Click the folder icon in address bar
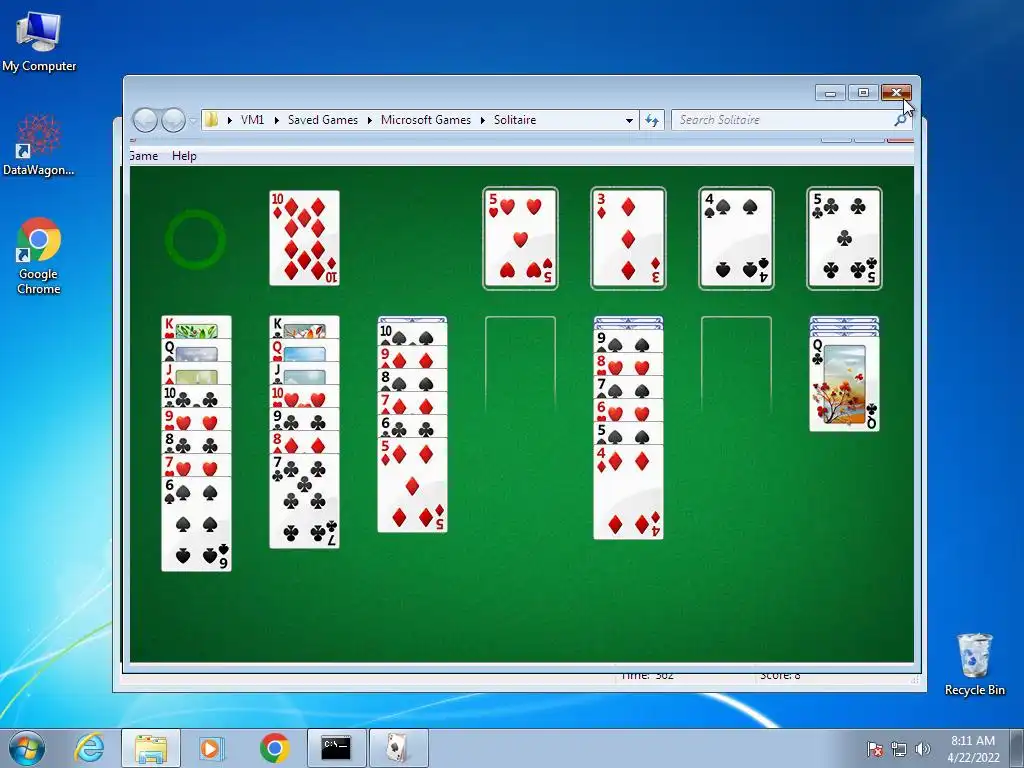1024x768 pixels. (x=211, y=120)
